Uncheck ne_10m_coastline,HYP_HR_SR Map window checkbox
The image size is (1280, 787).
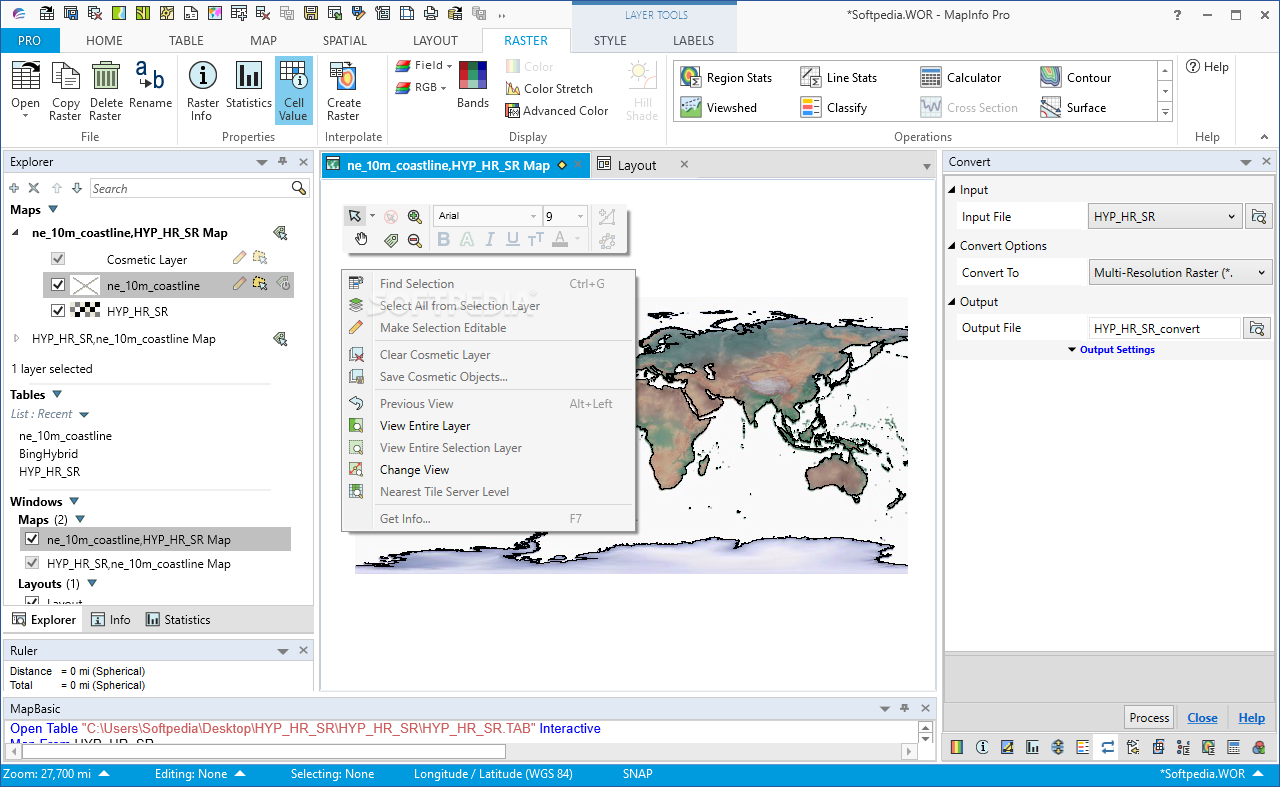click(x=32, y=539)
